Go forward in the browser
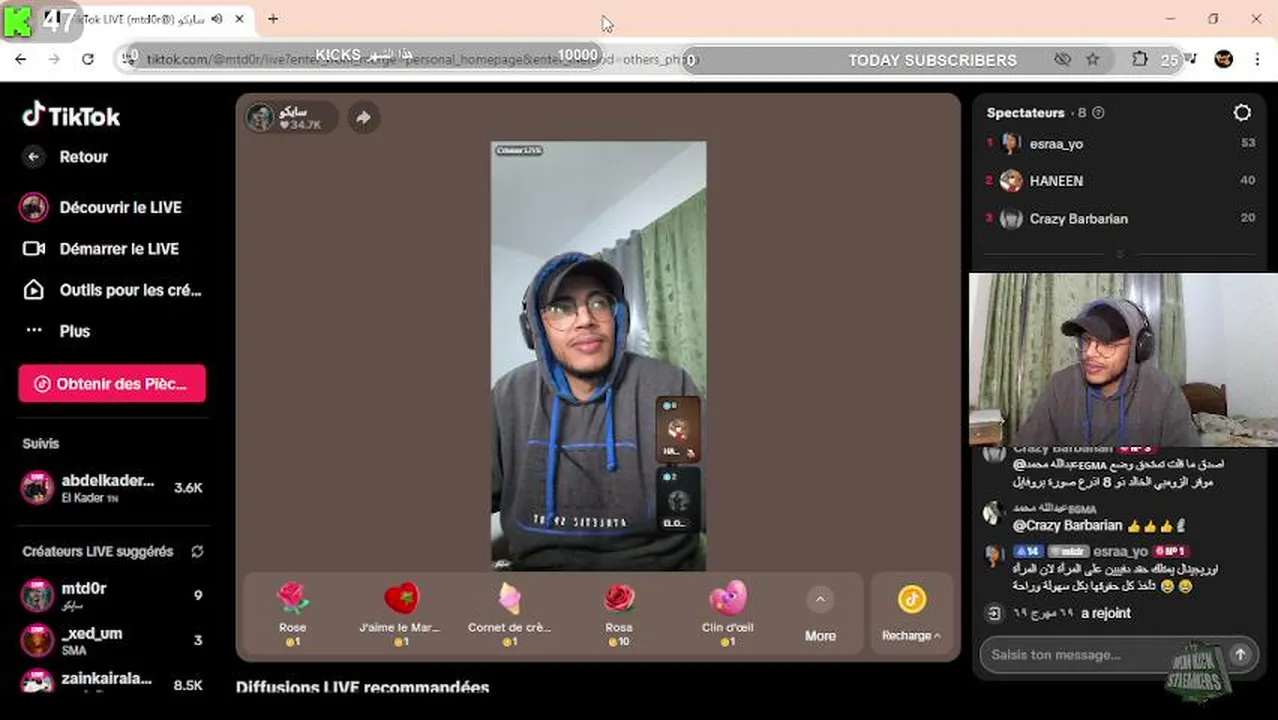Viewport: 1278px width, 720px height. (54, 60)
